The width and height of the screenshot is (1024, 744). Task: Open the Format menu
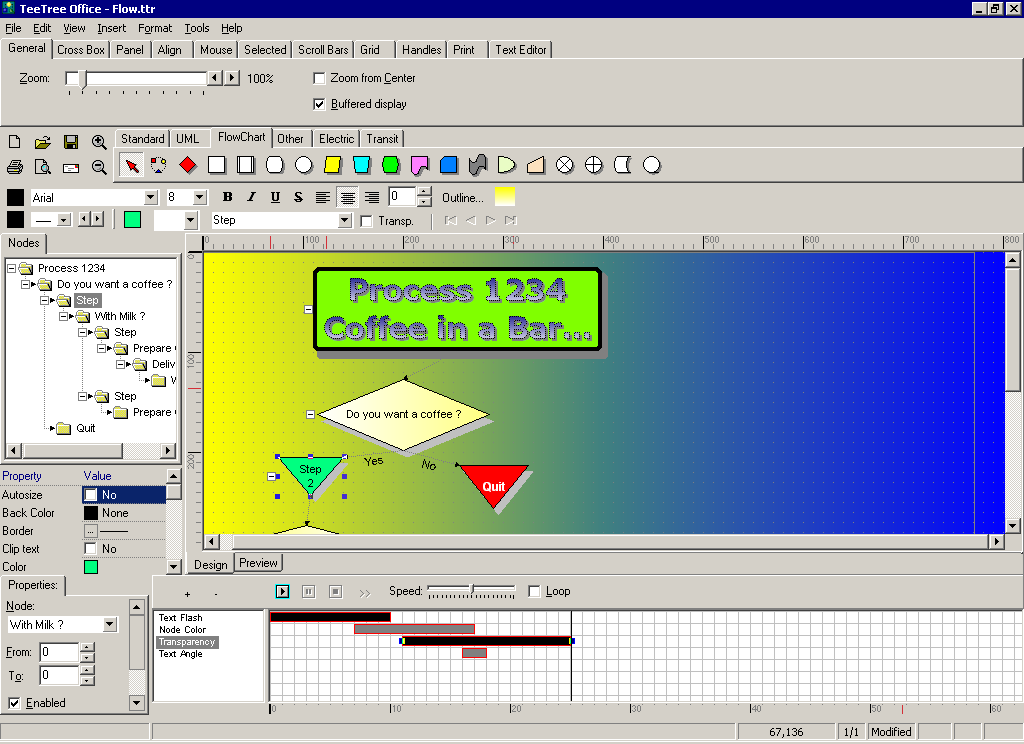(155, 28)
